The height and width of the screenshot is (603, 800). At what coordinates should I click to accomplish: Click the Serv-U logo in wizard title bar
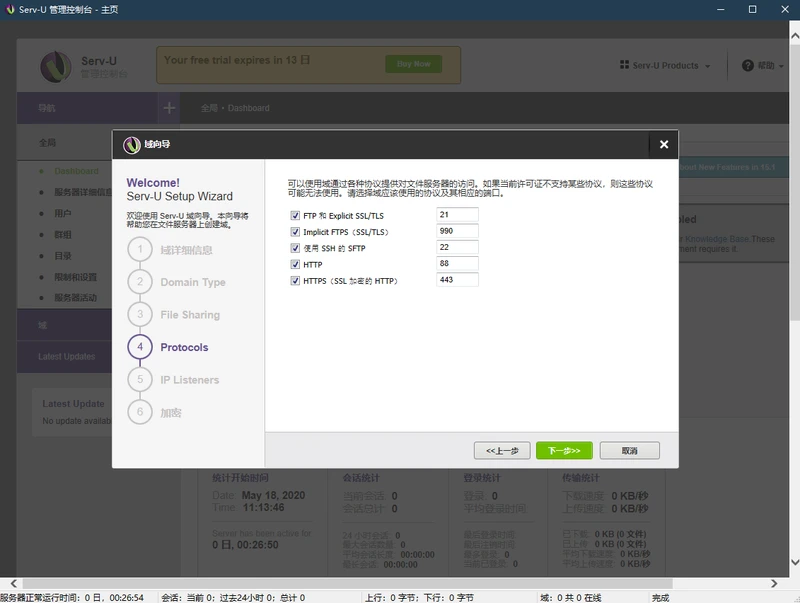click(x=132, y=145)
